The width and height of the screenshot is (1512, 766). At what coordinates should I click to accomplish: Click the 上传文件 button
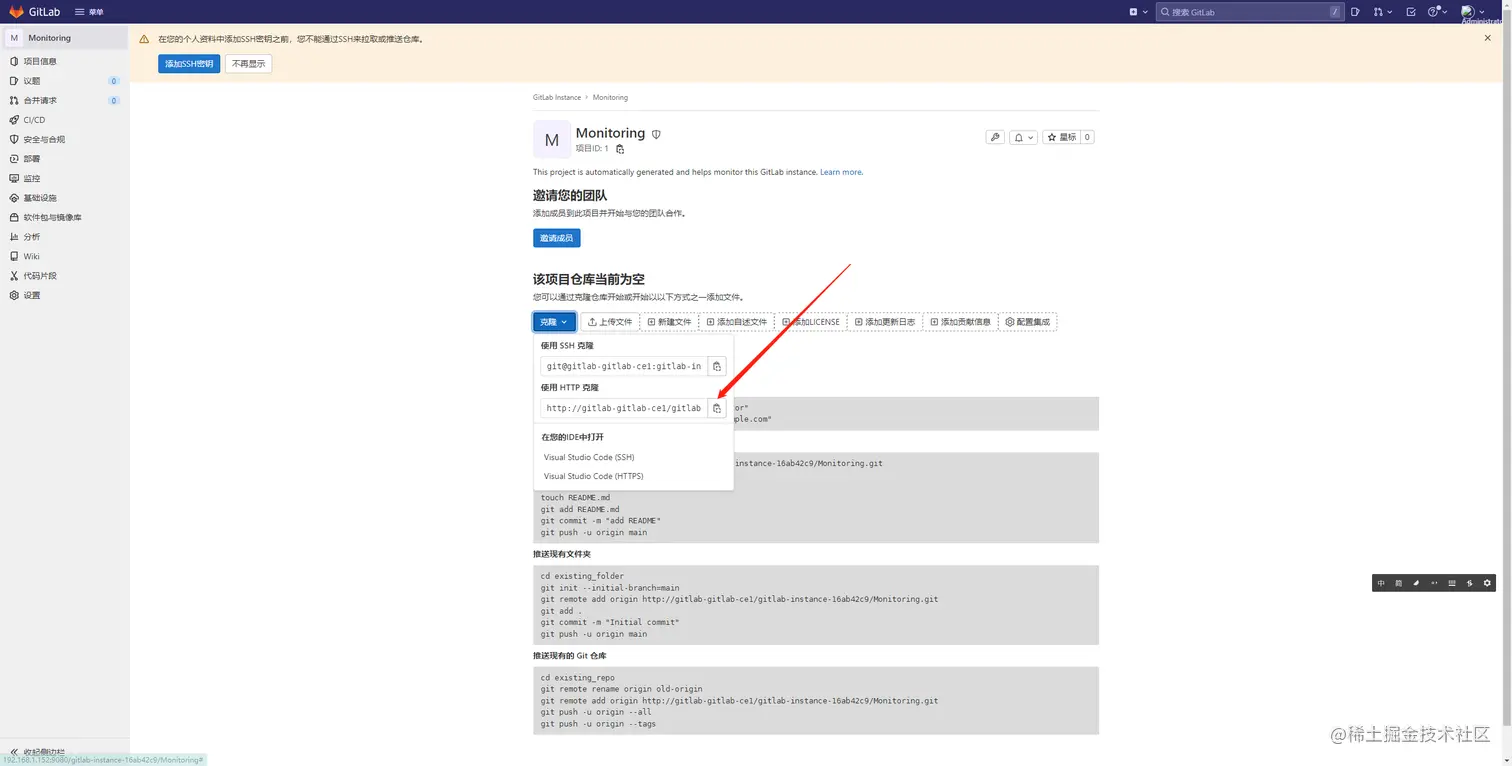pos(610,322)
